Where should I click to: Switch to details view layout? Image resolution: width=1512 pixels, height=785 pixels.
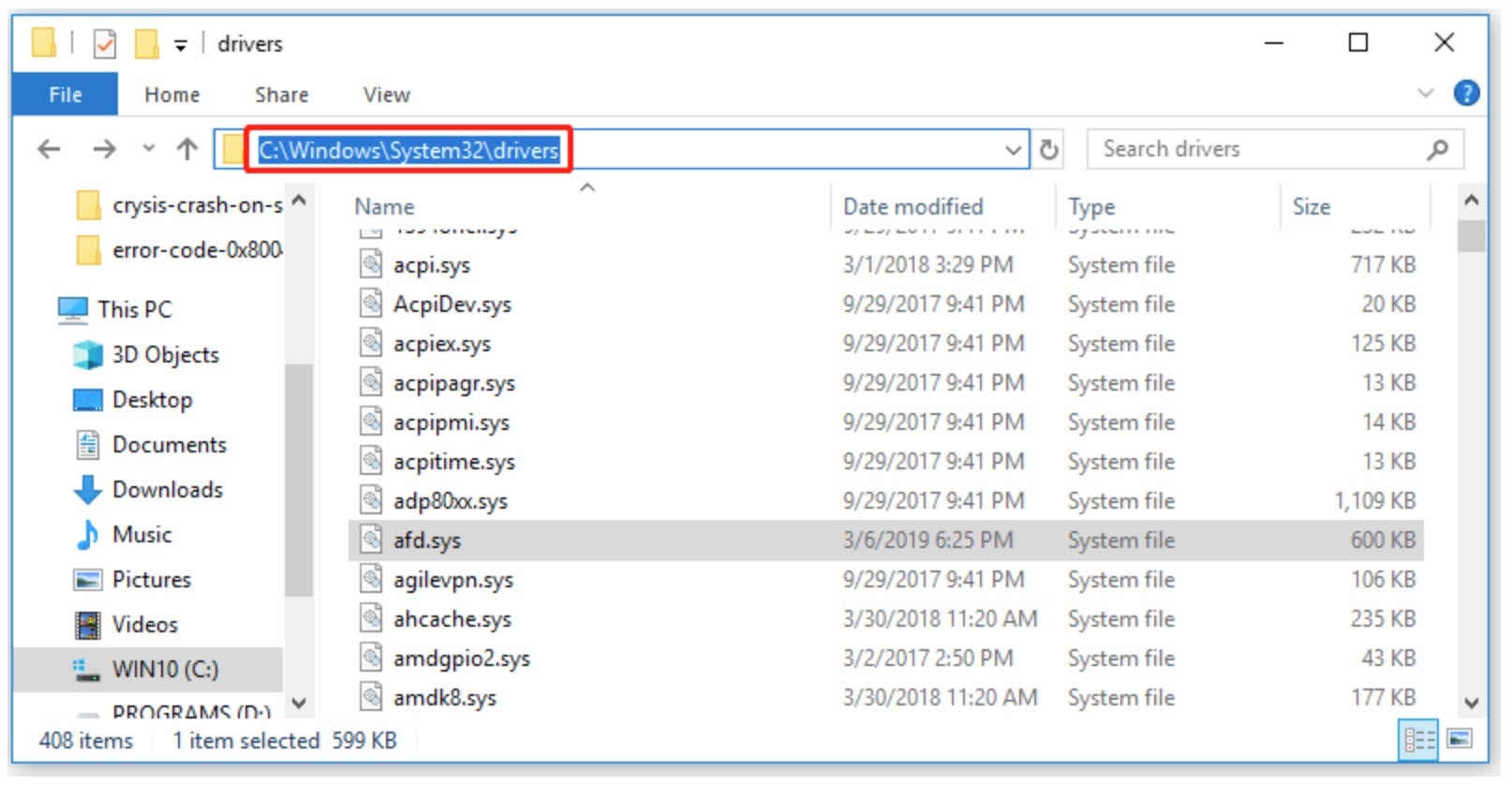click(1418, 740)
